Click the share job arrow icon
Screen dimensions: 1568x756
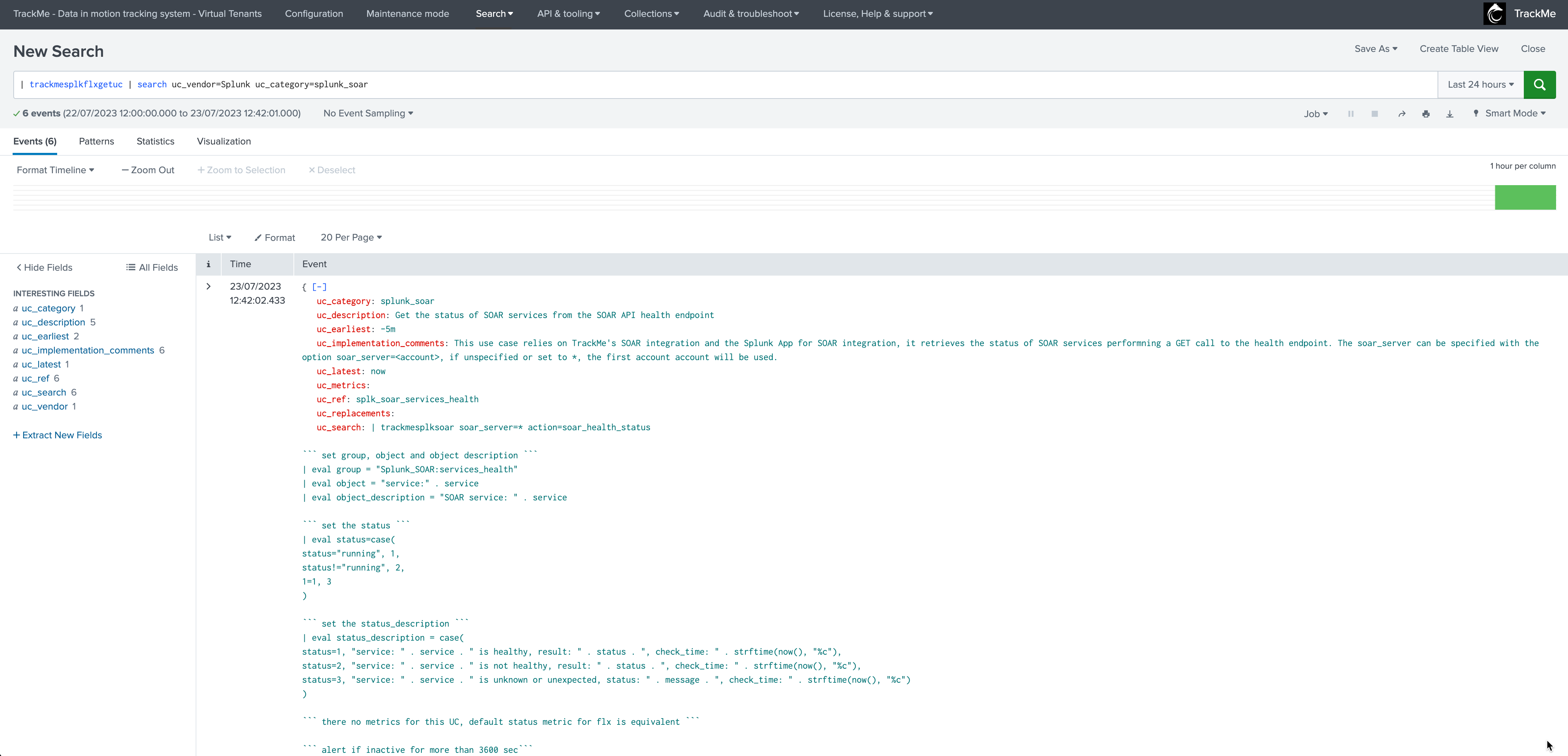click(1401, 114)
